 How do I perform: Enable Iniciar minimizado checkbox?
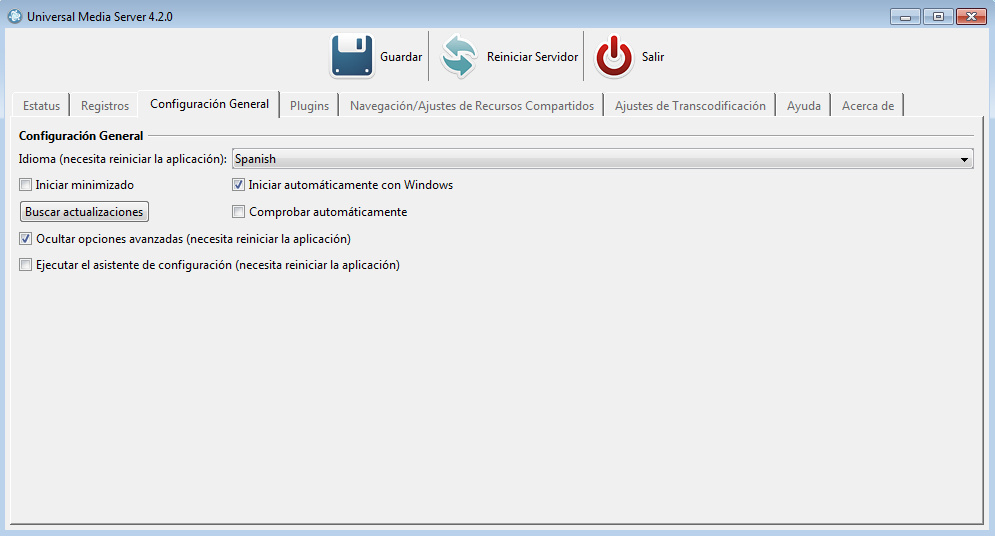coord(25,185)
